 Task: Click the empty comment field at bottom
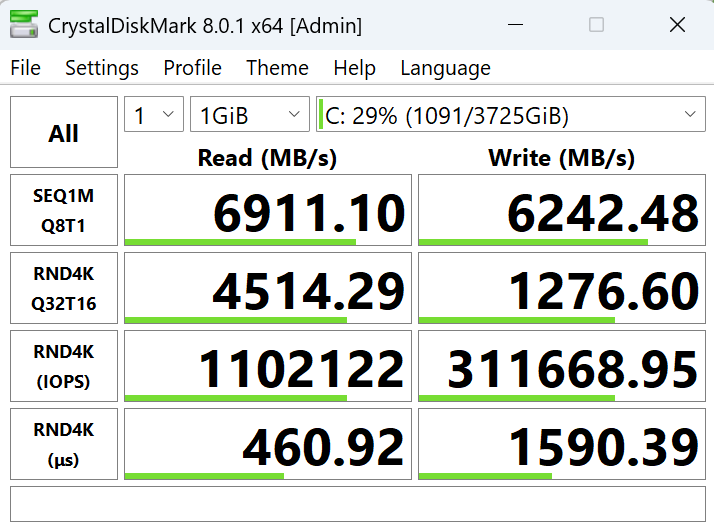358,504
